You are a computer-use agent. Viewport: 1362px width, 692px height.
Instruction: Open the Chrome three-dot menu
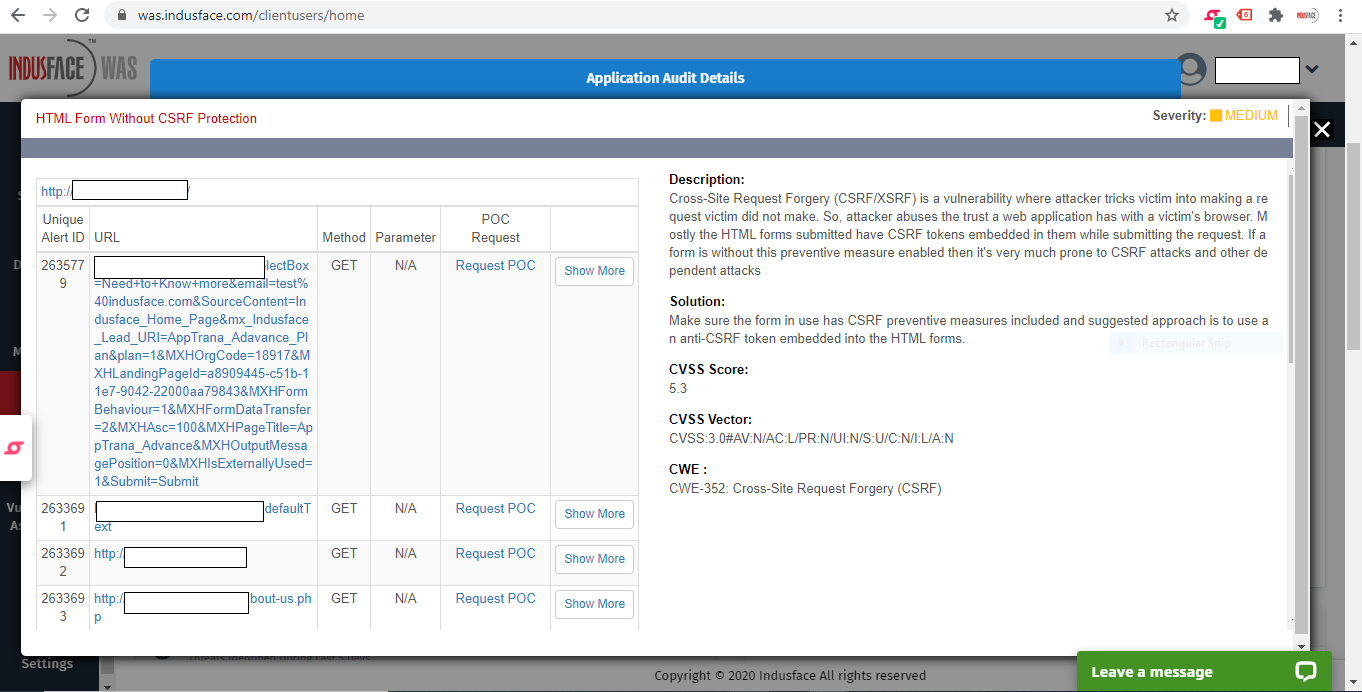1340,16
